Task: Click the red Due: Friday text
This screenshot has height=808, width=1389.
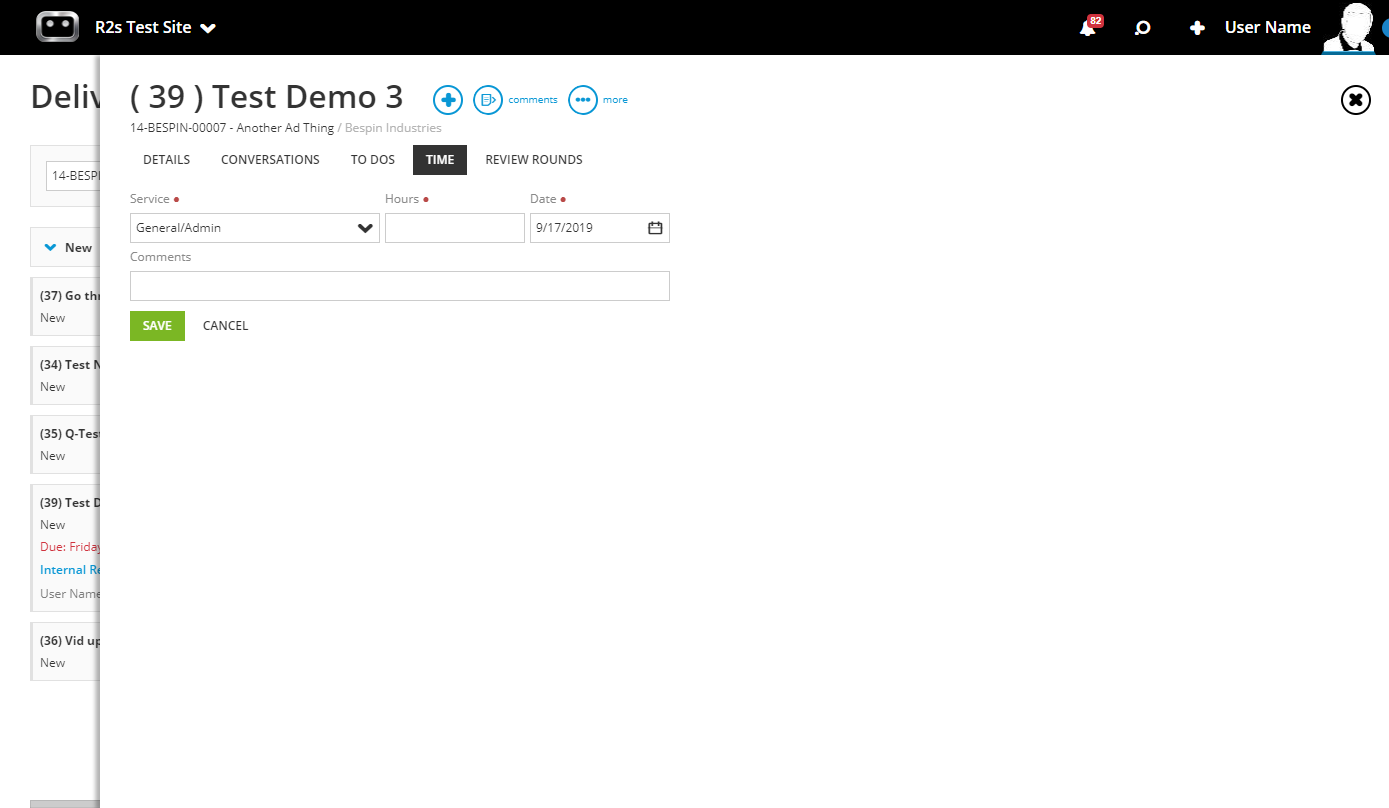Action: 70,547
